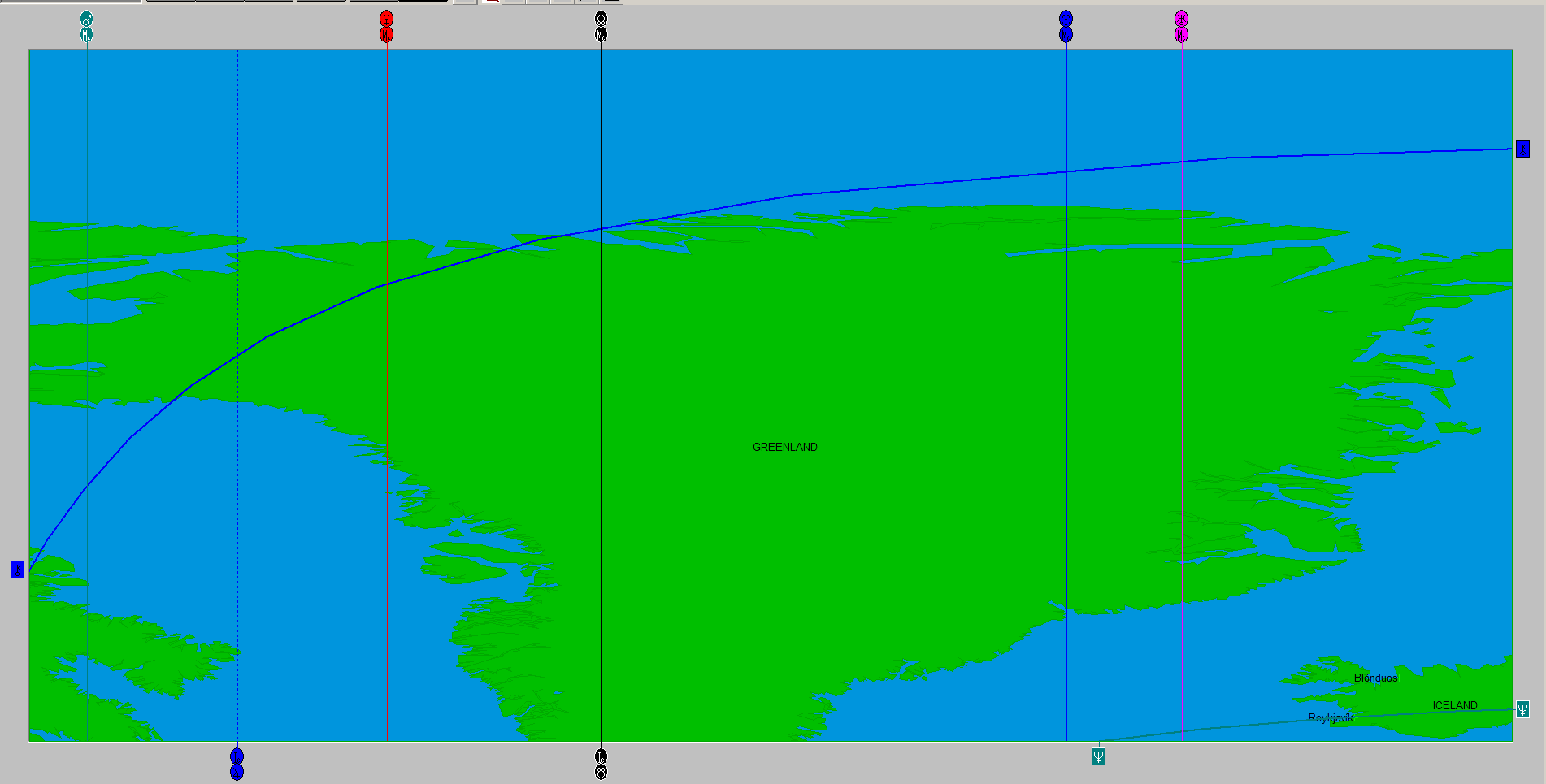This screenshot has width=1546, height=784.
Task: Click blue square marker at right edge
Action: click(1522, 149)
